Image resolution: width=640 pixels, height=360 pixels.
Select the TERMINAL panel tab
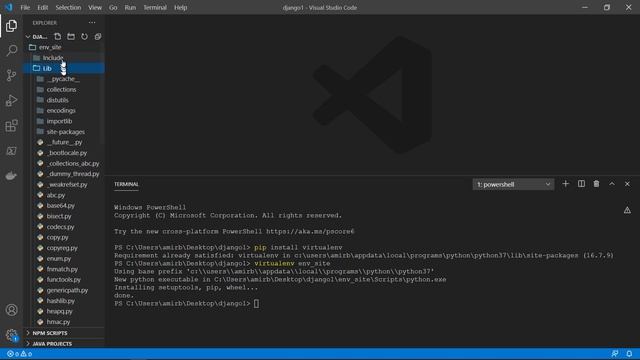coord(126,184)
